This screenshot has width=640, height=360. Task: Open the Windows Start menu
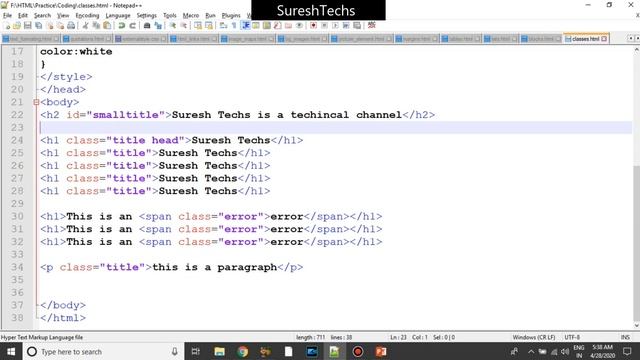click(x=11, y=351)
